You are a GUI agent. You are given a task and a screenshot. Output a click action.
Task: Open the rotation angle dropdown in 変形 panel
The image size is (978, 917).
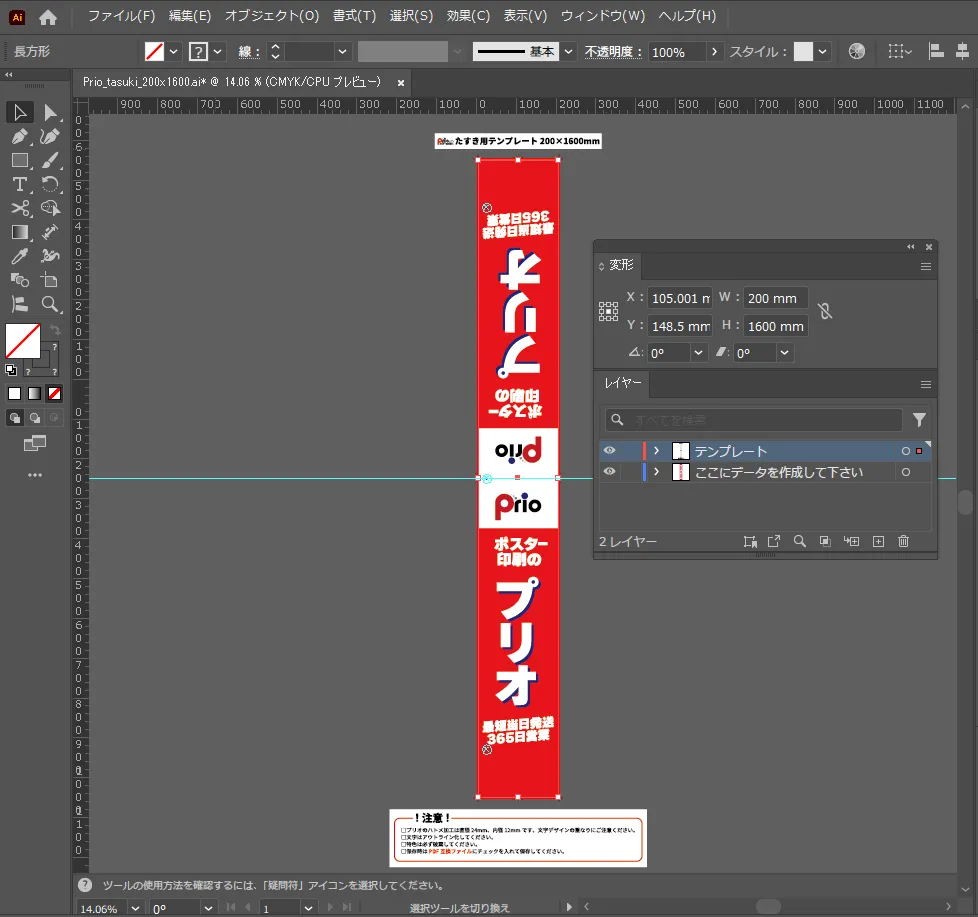699,352
